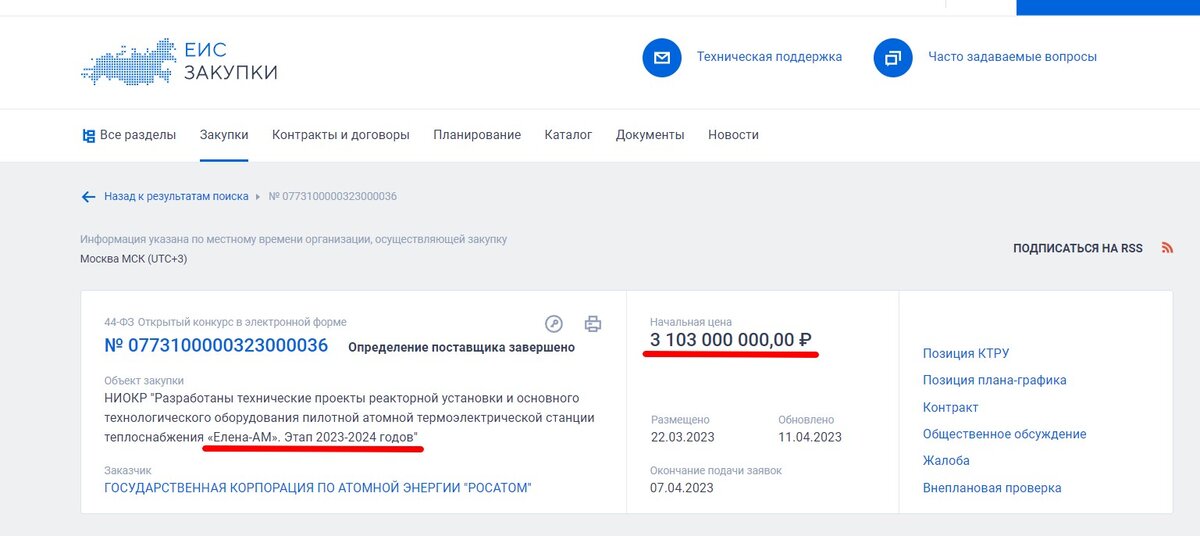Screen dimensions: 1200x536
Task: Select the Закупки tab
Action: click(x=224, y=135)
